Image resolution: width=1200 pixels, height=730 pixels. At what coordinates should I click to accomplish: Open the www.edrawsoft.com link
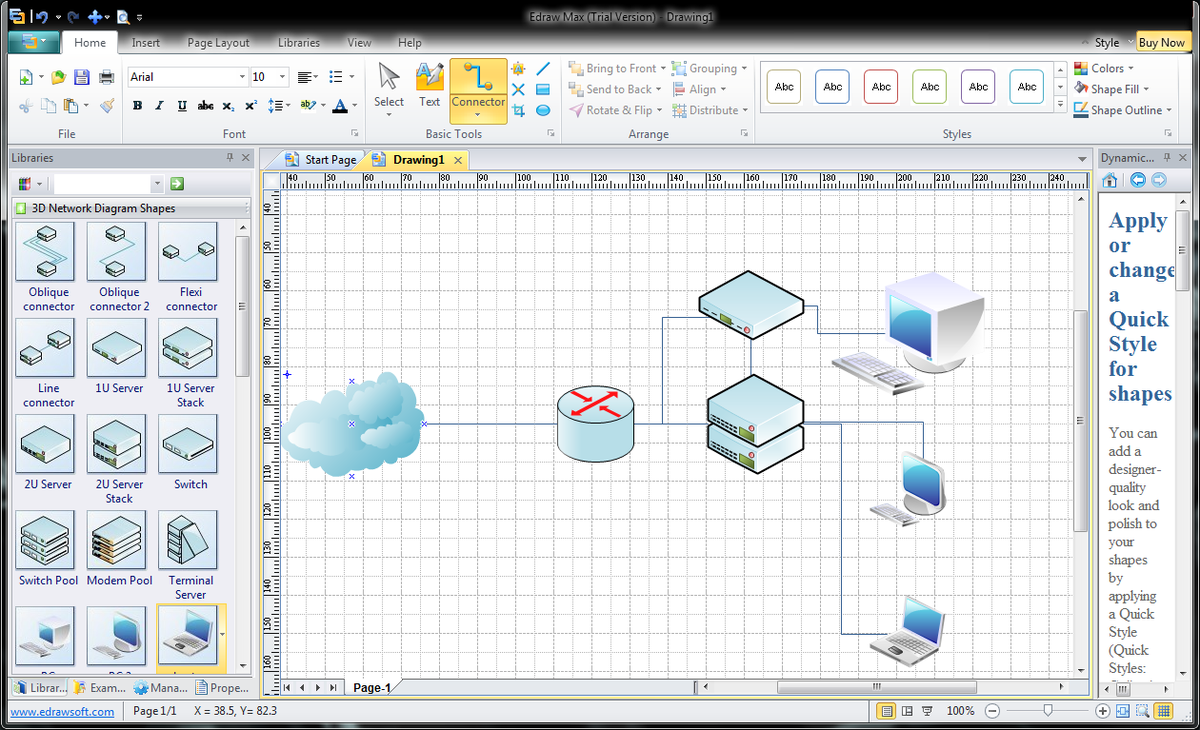[x=61, y=711]
